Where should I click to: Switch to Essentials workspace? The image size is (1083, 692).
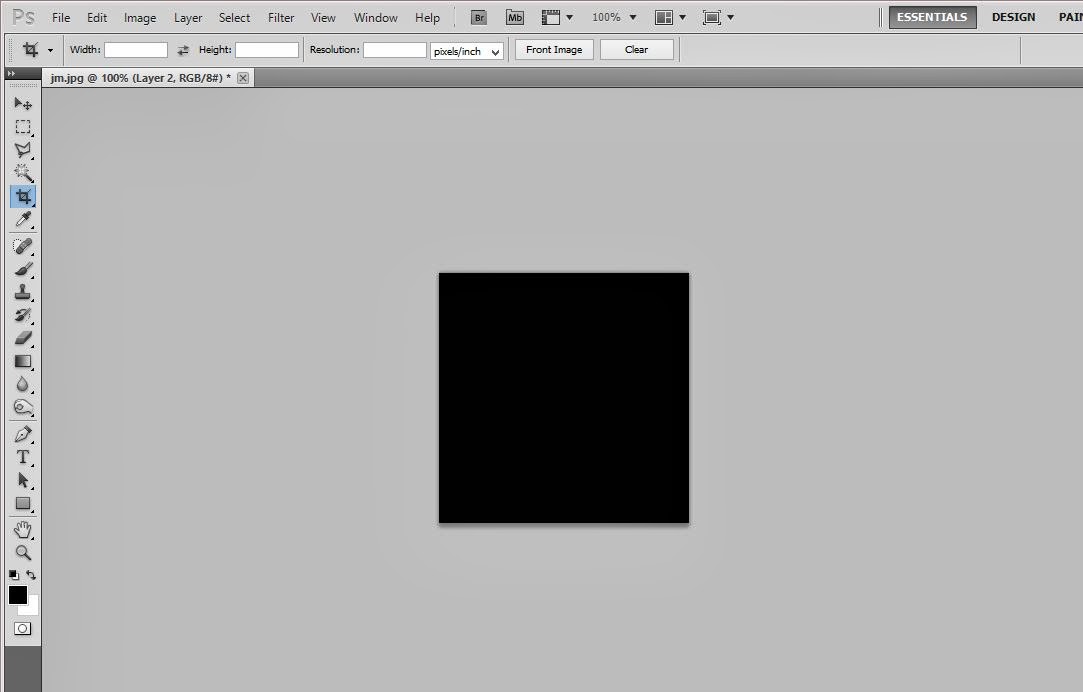[932, 17]
